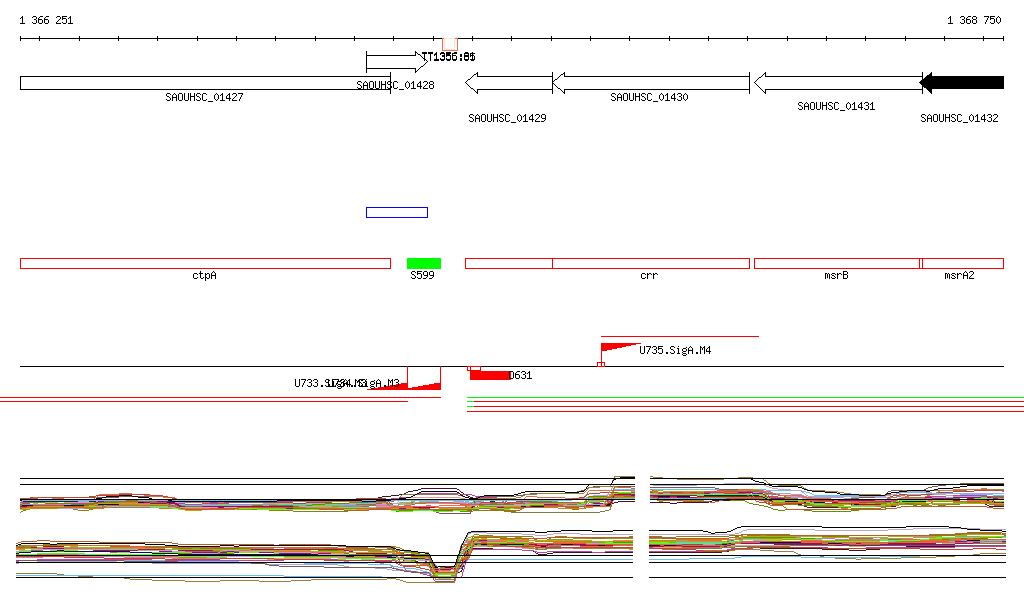Screen dimensions: 1024x611
Task: Click the unlabeled red box left of crr
Action: click(509, 264)
